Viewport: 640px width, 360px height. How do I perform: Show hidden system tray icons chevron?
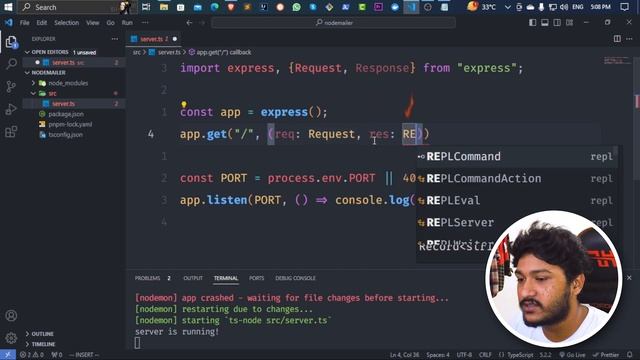(507, 7)
